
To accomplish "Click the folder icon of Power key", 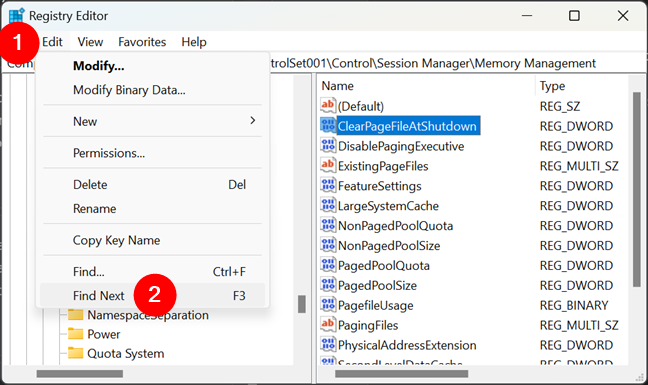I will (76, 334).
